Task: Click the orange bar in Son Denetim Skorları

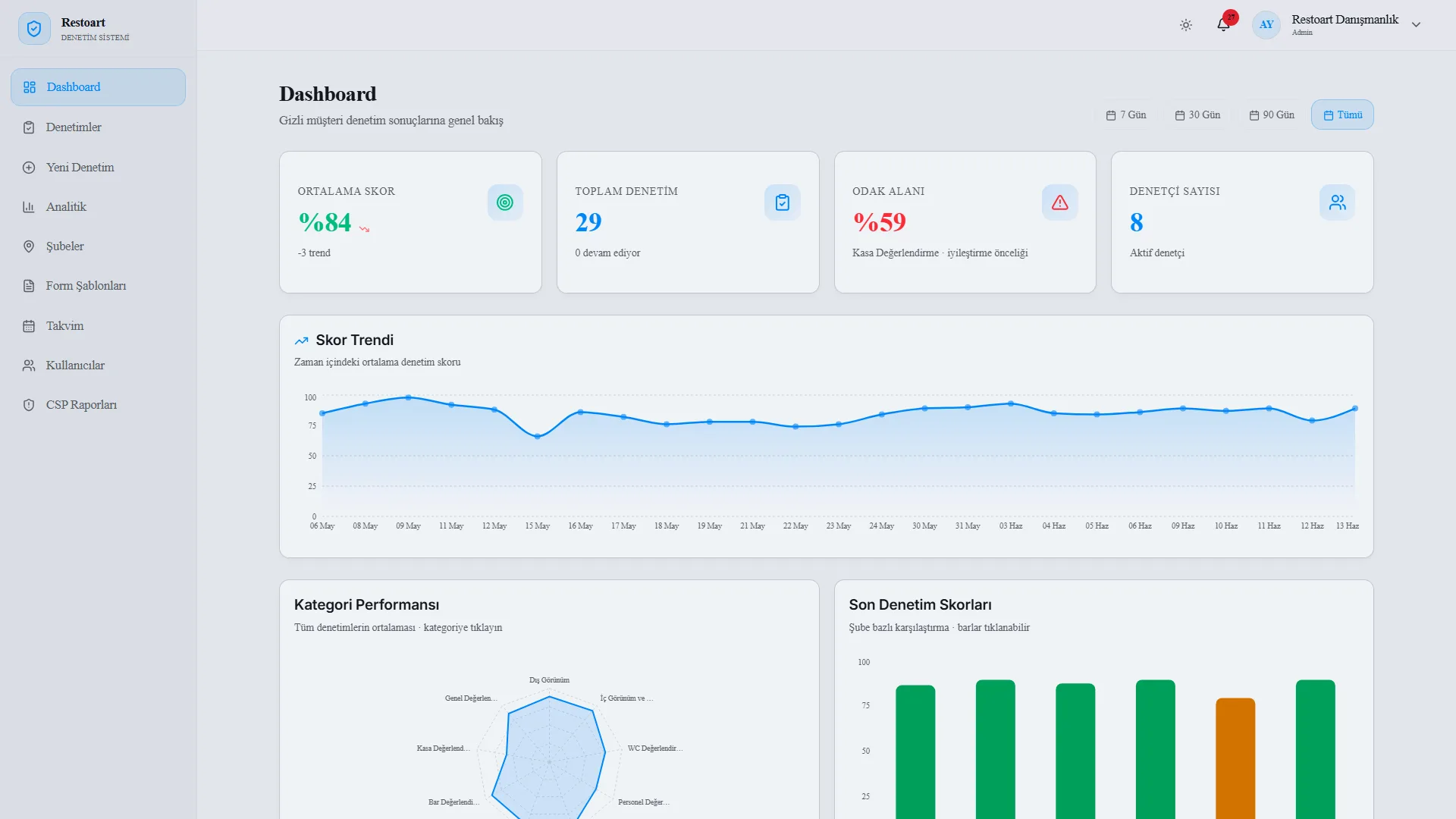Action: click(x=1235, y=758)
